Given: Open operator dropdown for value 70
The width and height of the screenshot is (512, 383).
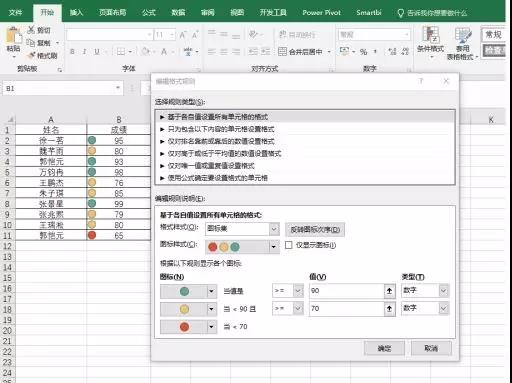Looking at the screenshot, I should click(298, 309).
